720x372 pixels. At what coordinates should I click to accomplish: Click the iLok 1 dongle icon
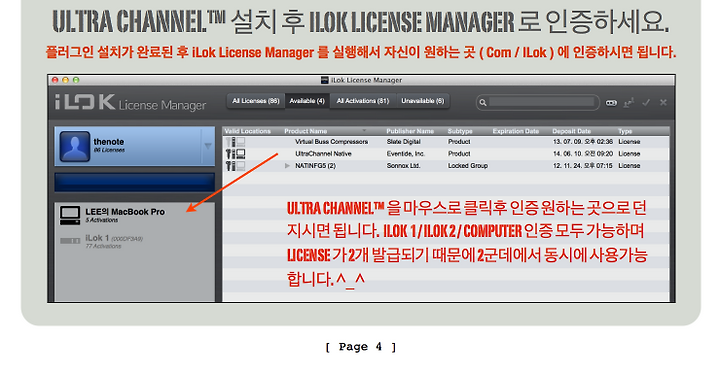coord(70,241)
